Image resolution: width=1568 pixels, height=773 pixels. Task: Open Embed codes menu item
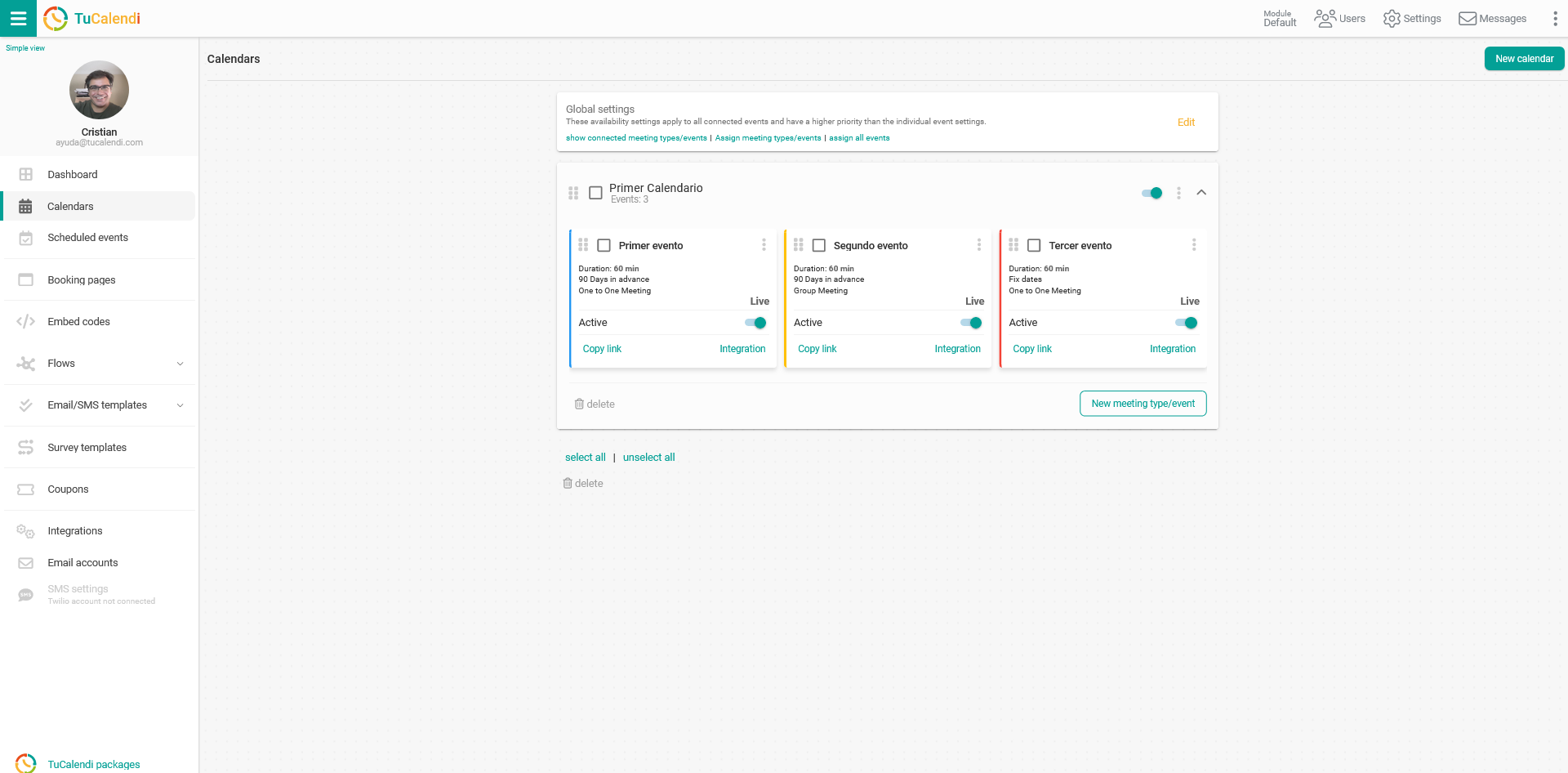99,321
